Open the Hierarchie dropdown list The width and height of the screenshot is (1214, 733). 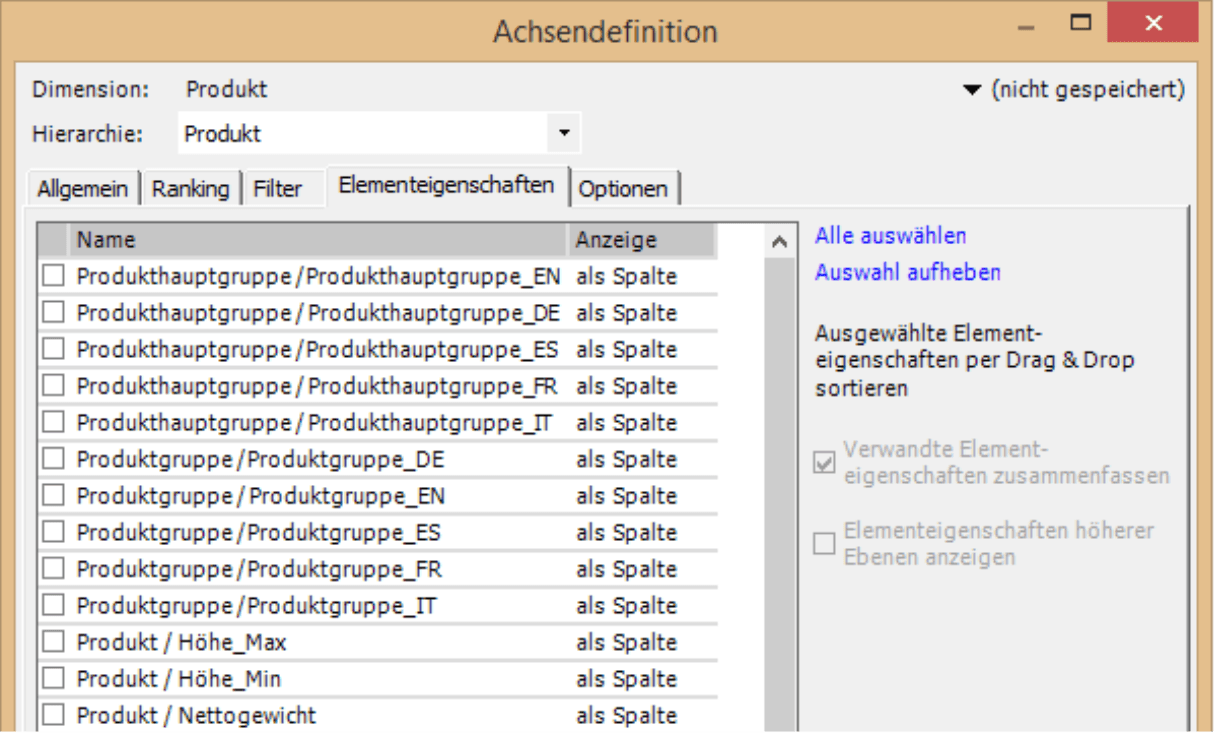click(564, 133)
